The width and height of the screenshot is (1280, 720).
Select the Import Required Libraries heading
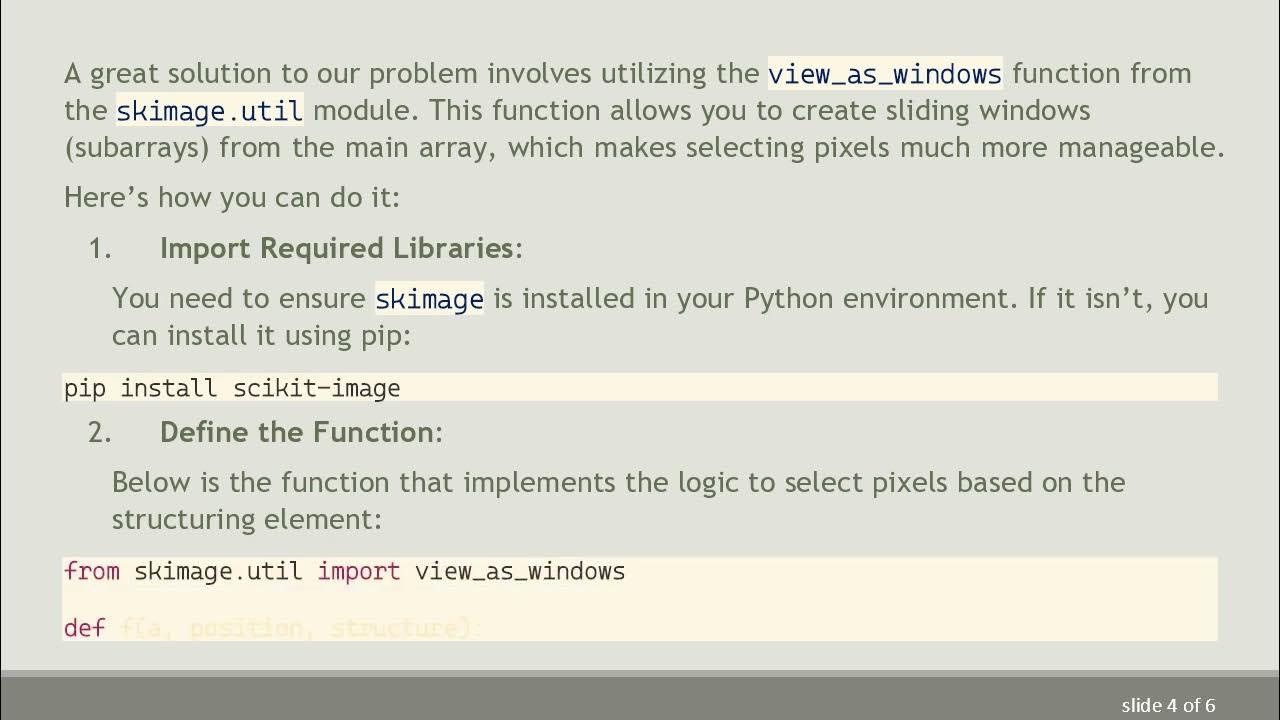tap(337, 248)
